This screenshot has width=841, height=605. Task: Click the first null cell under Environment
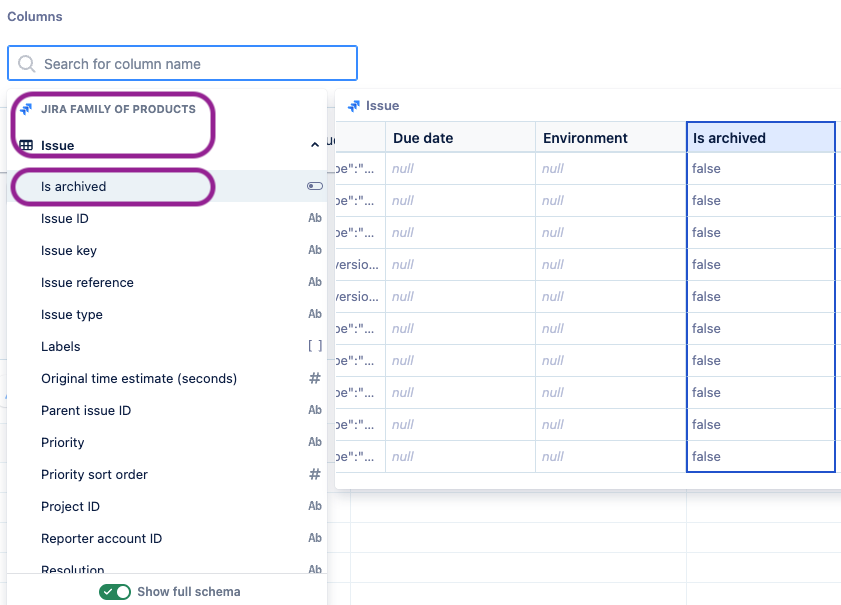pyautogui.click(x=611, y=168)
